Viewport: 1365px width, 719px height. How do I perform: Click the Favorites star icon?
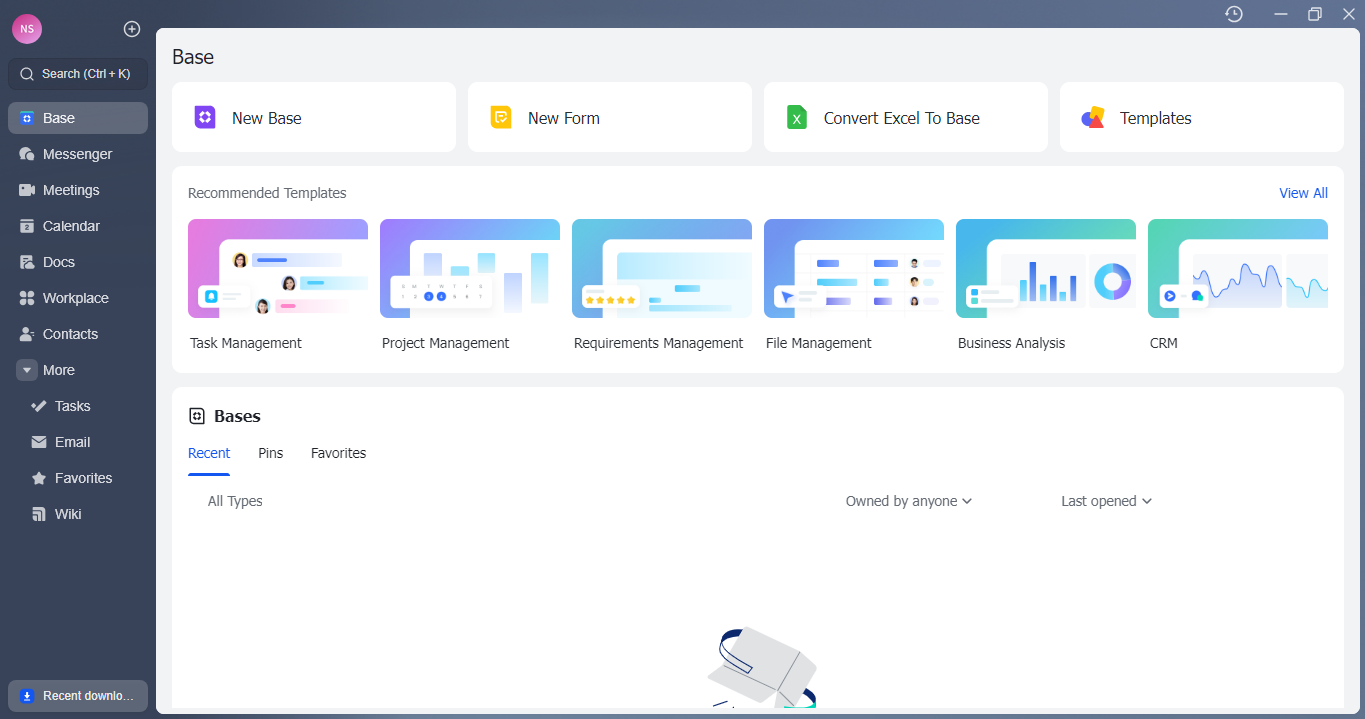click(39, 478)
